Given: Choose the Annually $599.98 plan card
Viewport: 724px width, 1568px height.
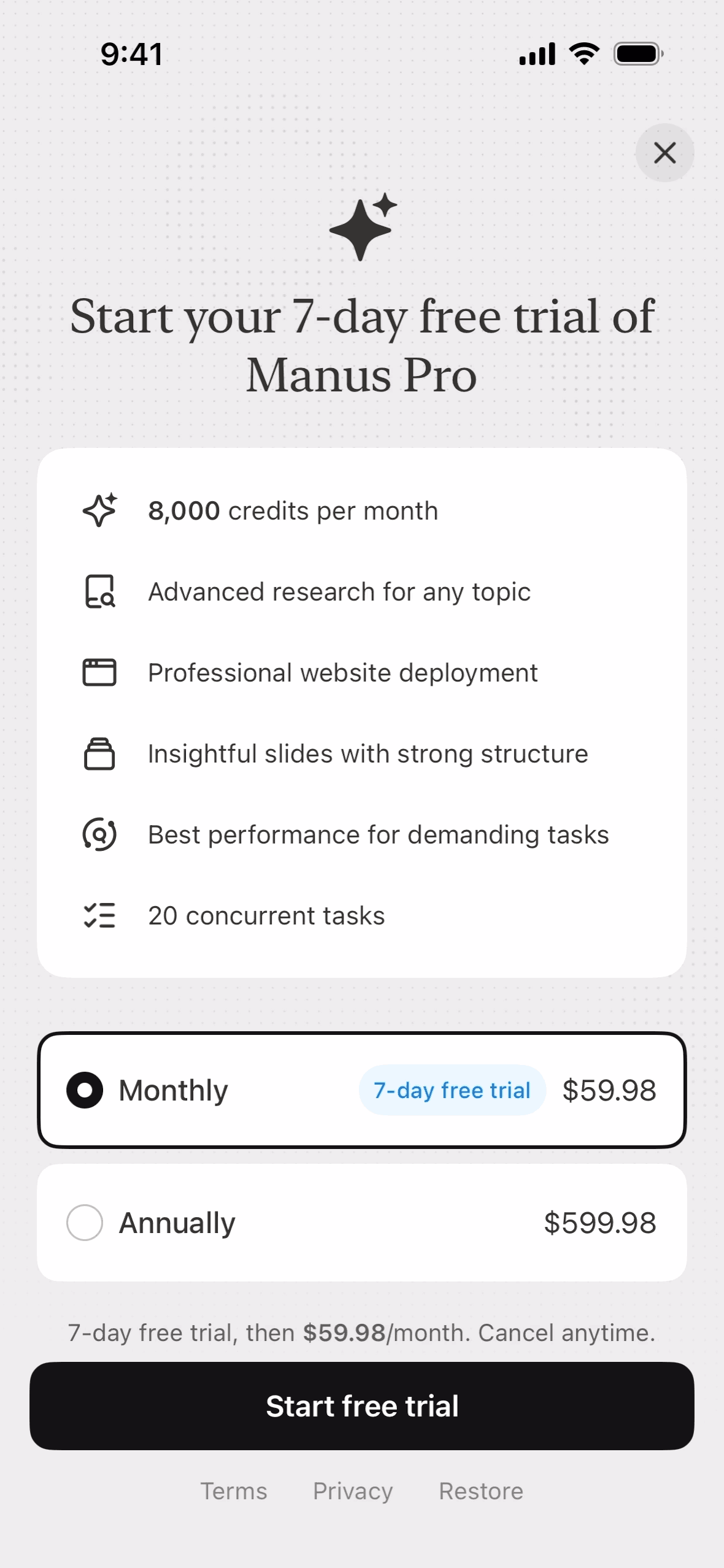Looking at the screenshot, I should (x=362, y=1223).
